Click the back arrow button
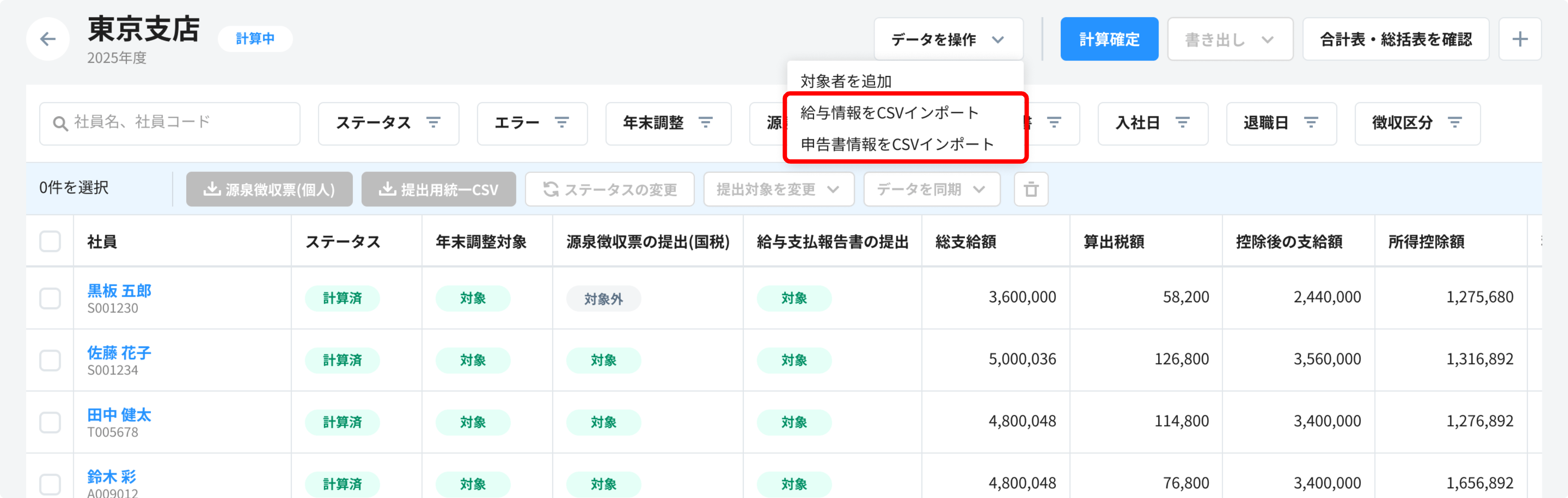 tap(47, 39)
